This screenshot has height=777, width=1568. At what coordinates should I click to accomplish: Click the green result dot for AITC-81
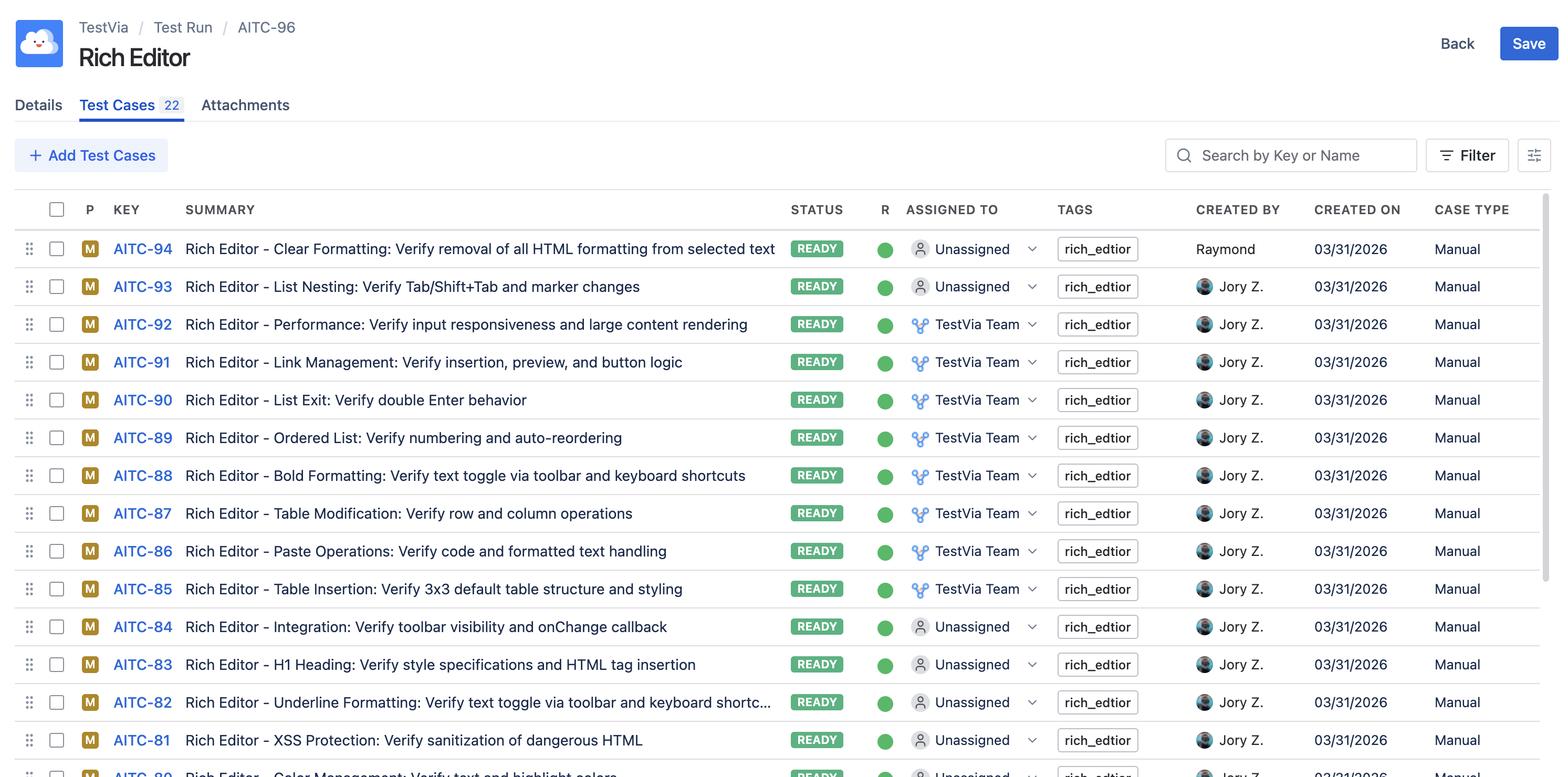click(x=885, y=741)
